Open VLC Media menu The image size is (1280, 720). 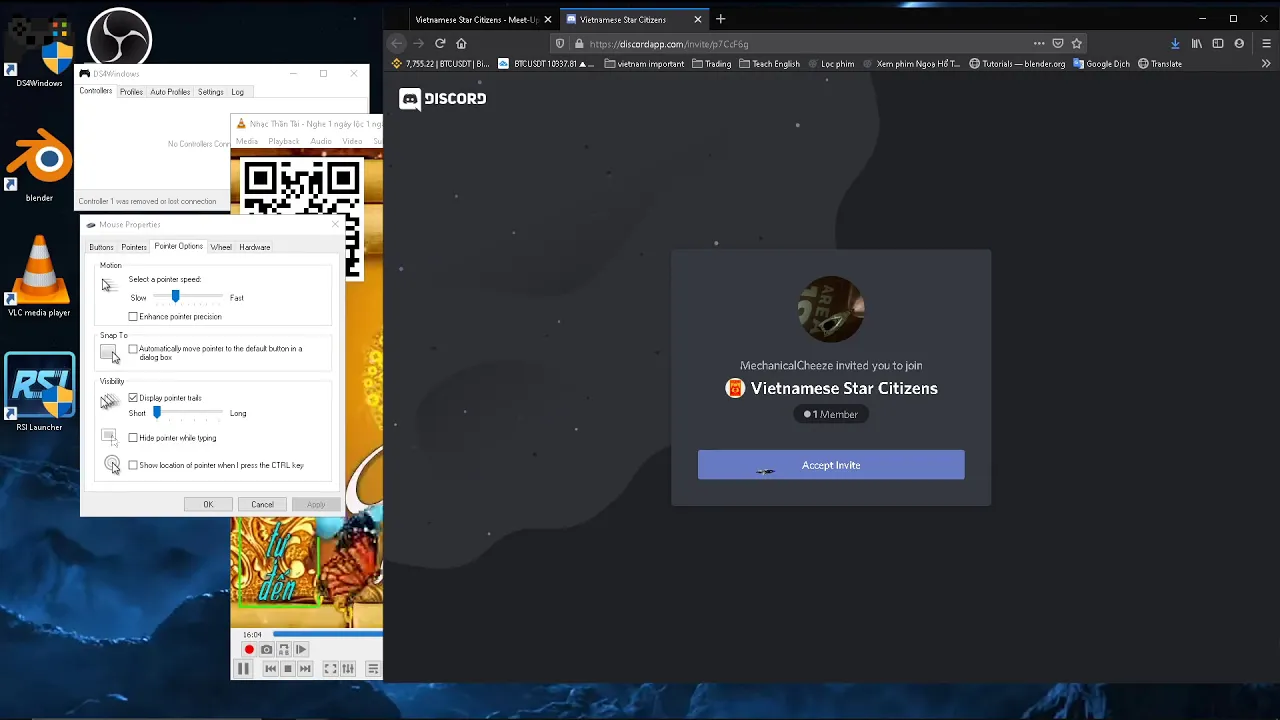246,141
